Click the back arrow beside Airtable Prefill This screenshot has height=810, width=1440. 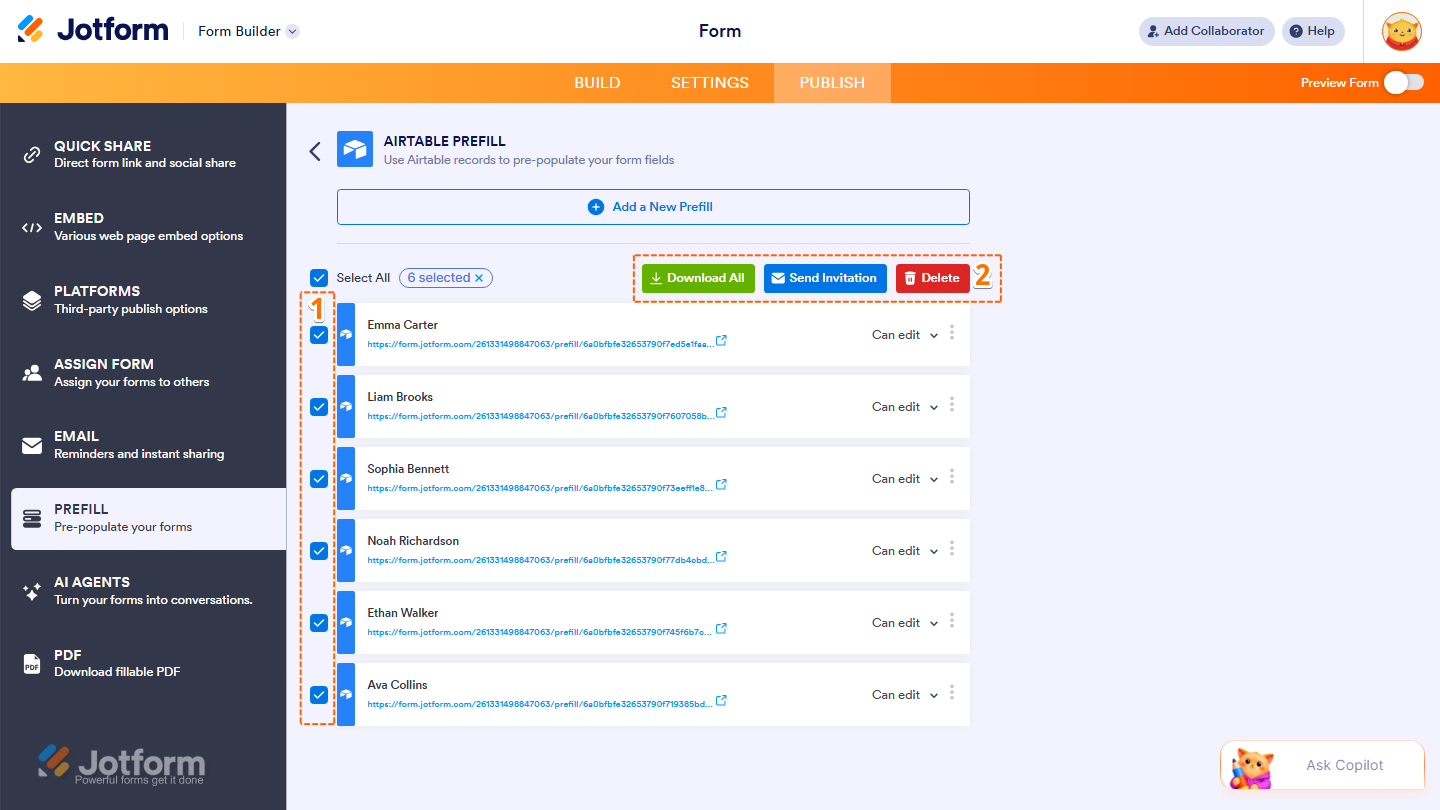click(x=315, y=151)
